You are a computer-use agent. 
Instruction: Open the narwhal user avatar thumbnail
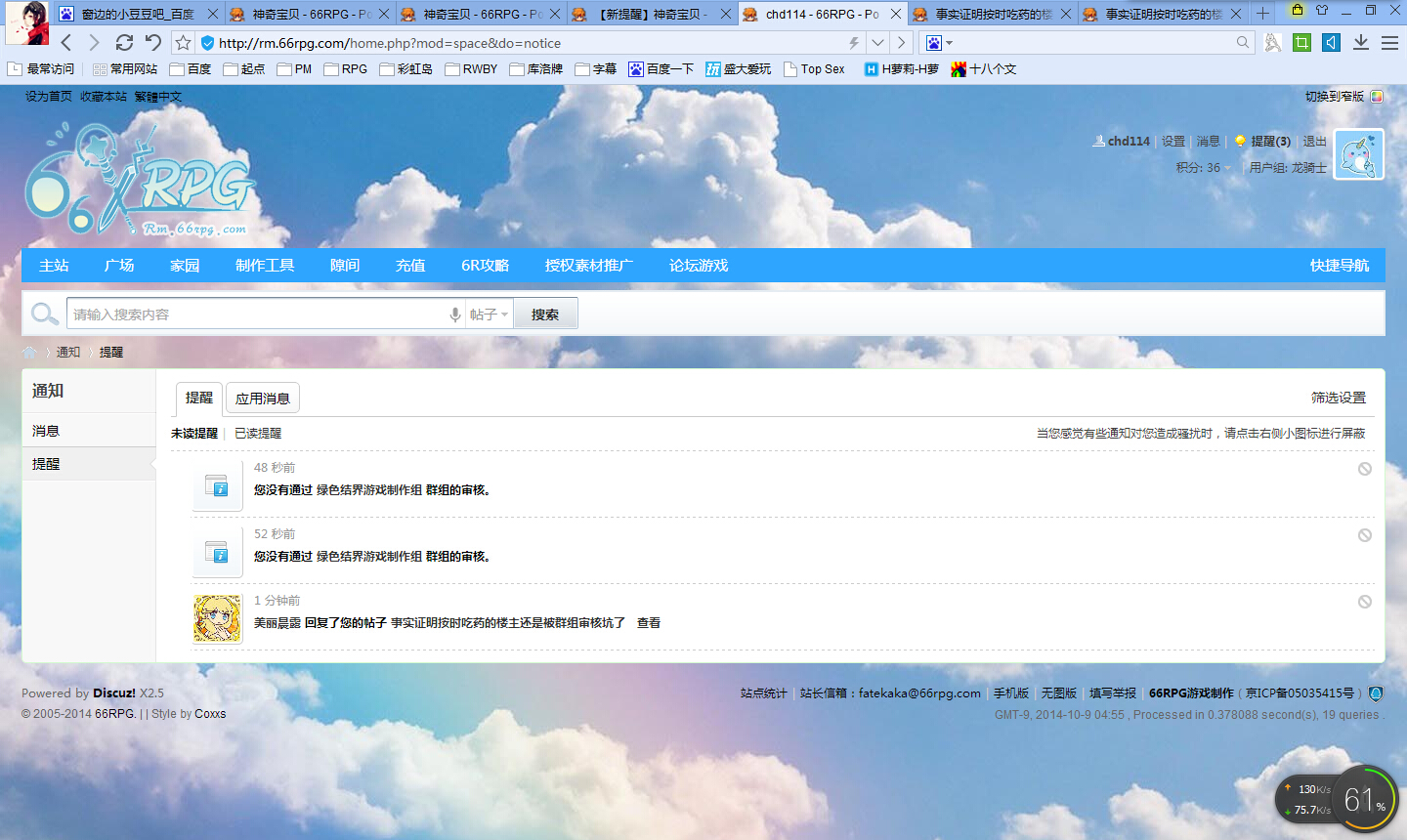point(1359,154)
